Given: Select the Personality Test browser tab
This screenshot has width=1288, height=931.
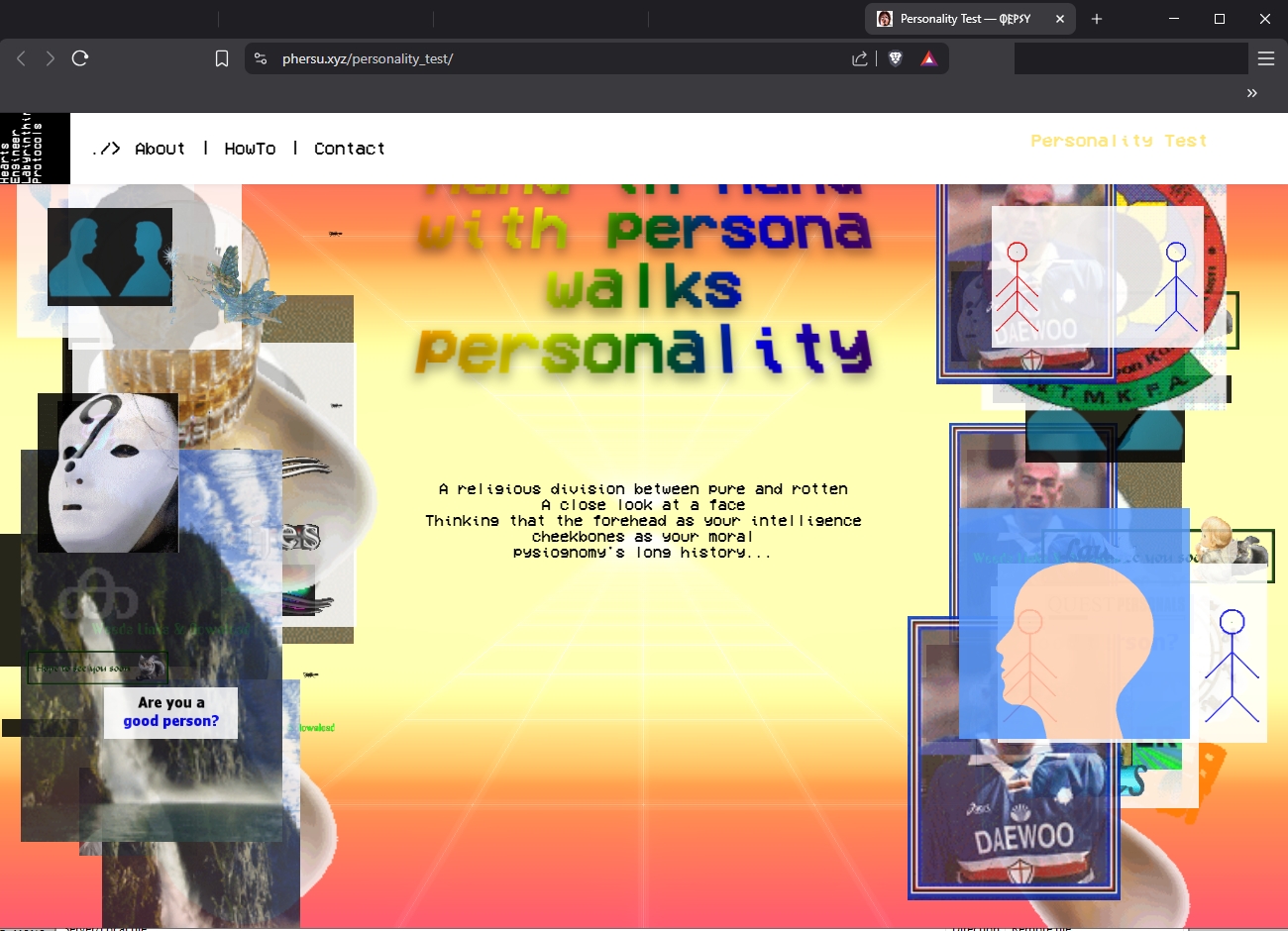Looking at the screenshot, I should tap(969, 19).
